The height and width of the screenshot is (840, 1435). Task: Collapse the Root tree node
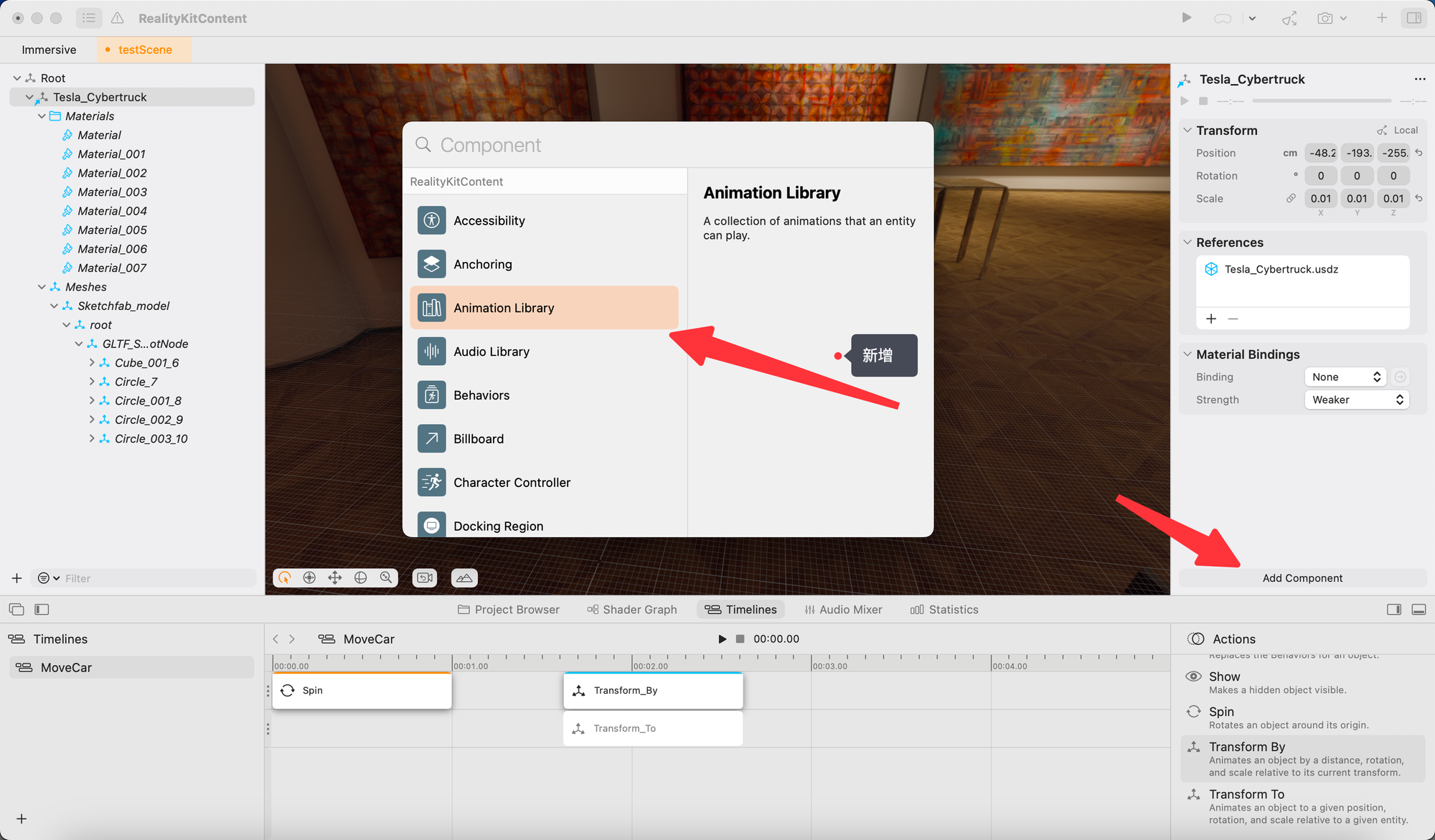pos(17,78)
